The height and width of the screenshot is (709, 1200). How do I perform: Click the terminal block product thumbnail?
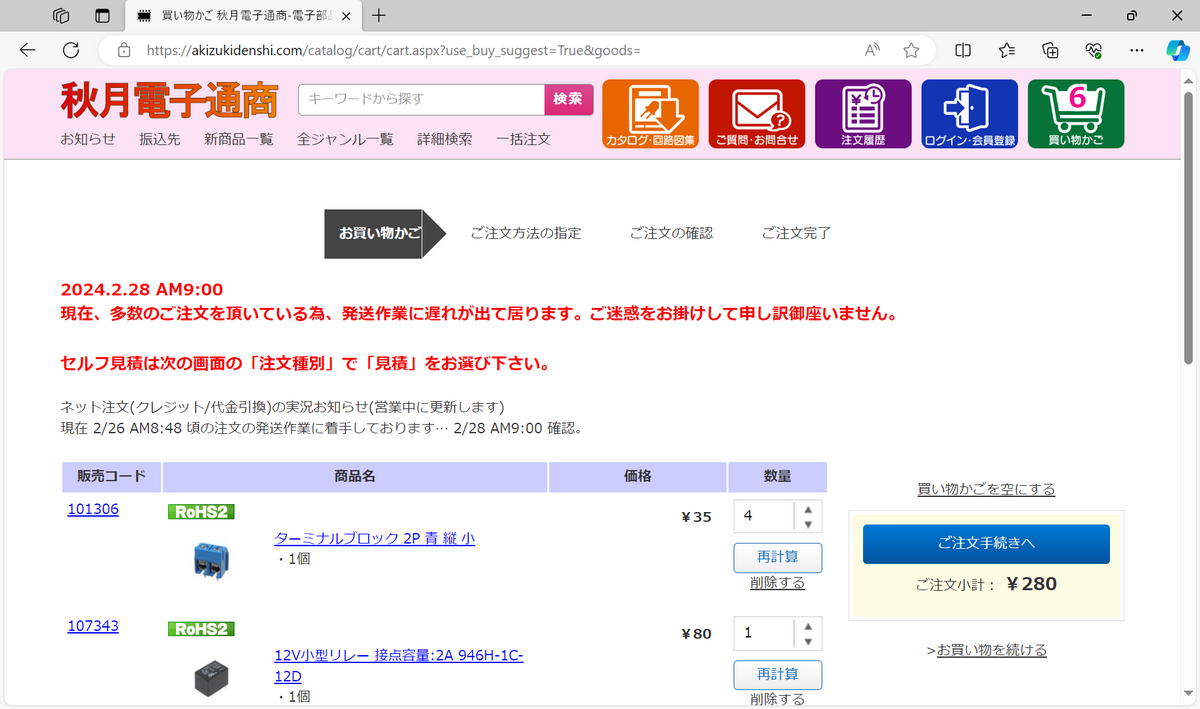click(212, 560)
